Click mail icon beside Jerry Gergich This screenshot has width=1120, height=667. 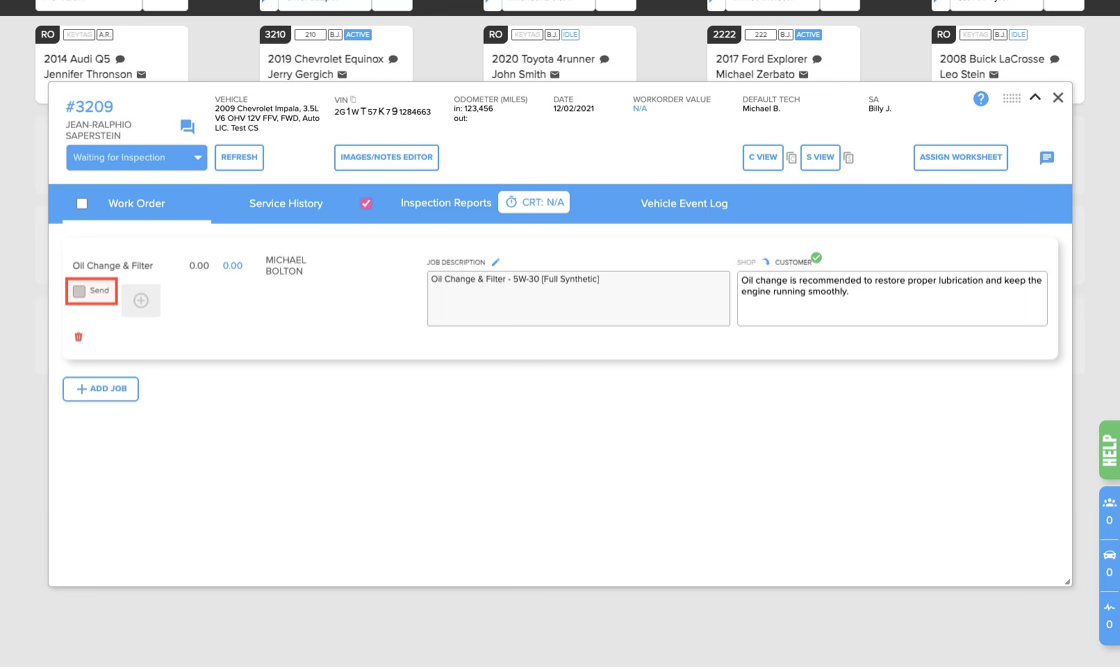[x=342, y=74]
